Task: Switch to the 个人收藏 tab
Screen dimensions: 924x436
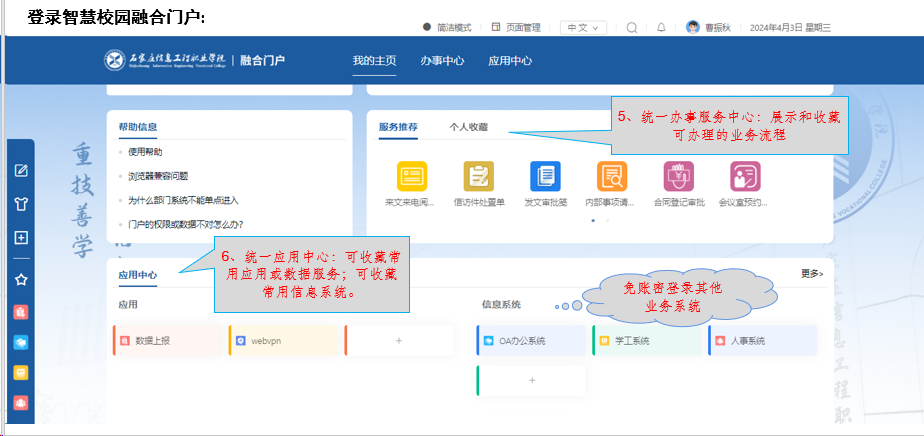Action: tap(468, 127)
